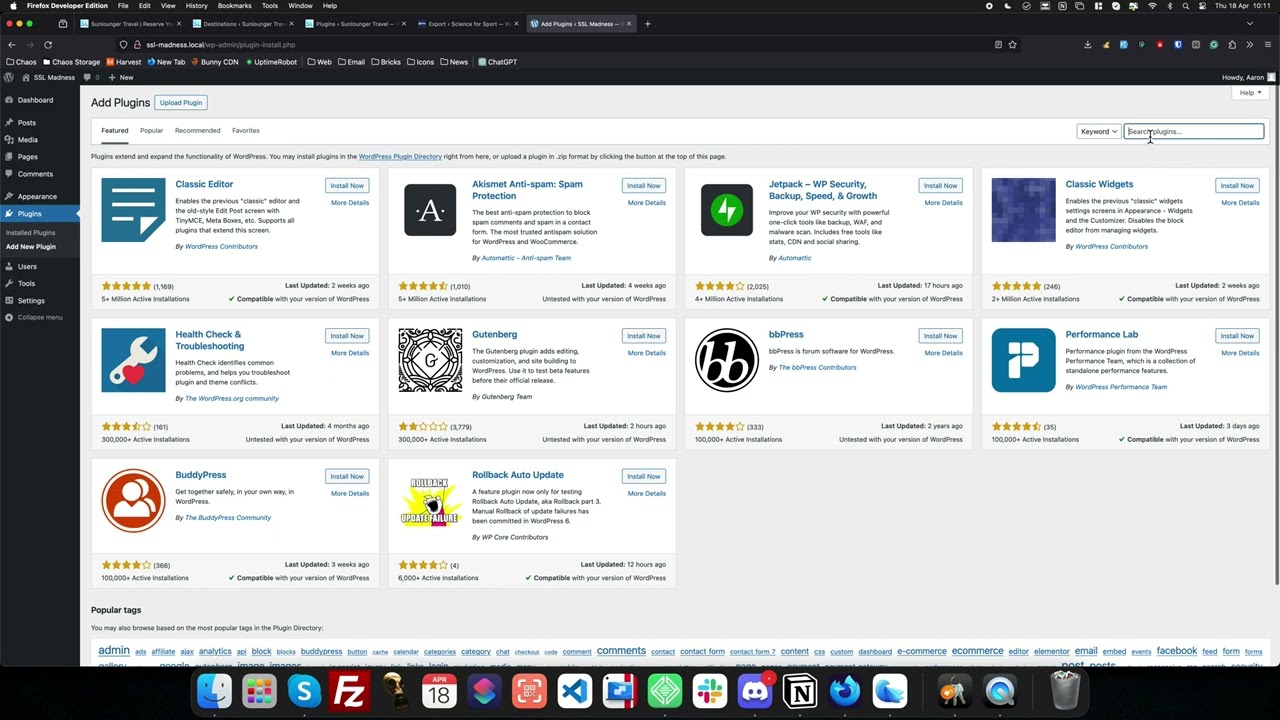Click the browser address bar URL

coord(220,44)
